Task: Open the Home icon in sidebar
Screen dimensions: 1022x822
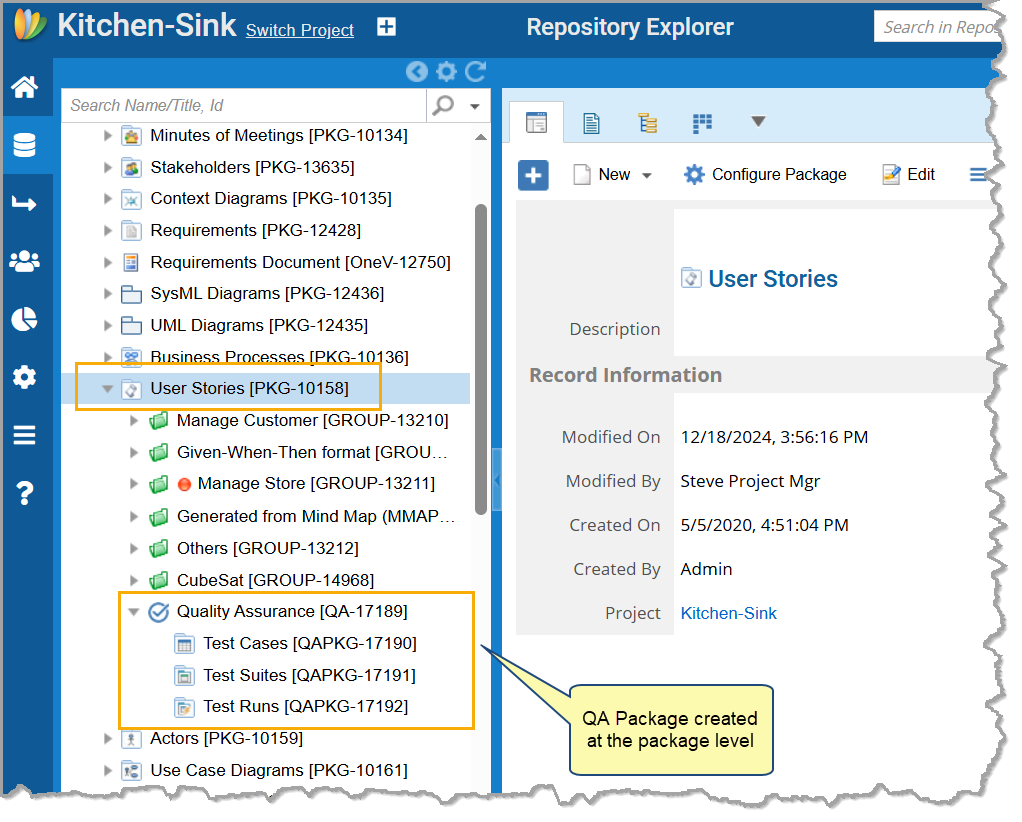Action: click(x=25, y=87)
